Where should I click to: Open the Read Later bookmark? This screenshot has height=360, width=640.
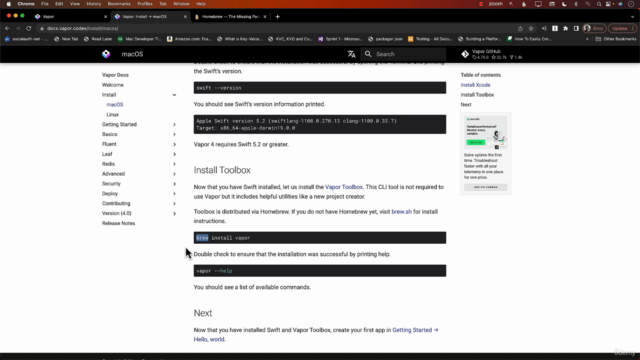click(98, 39)
